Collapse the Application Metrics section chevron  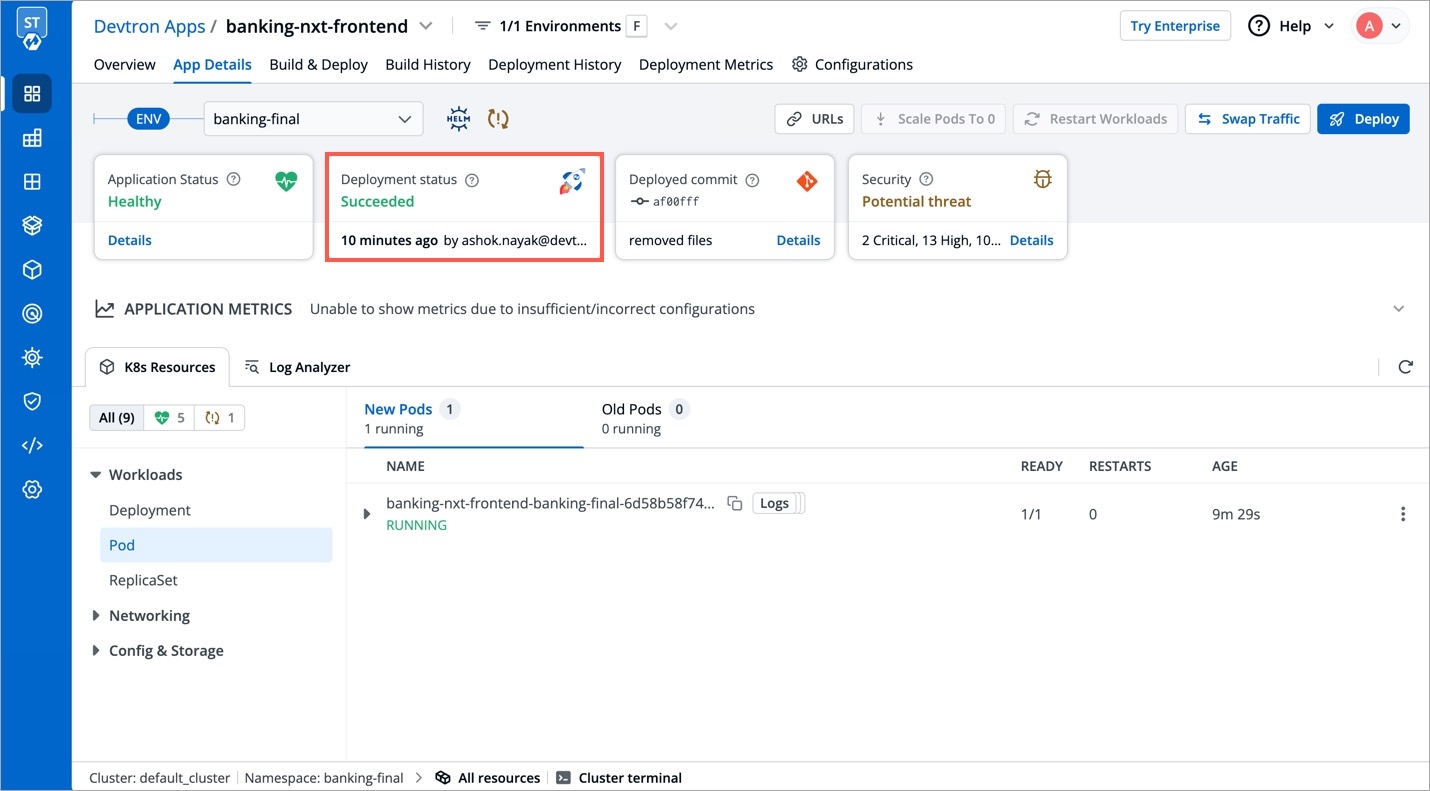click(1398, 309)
